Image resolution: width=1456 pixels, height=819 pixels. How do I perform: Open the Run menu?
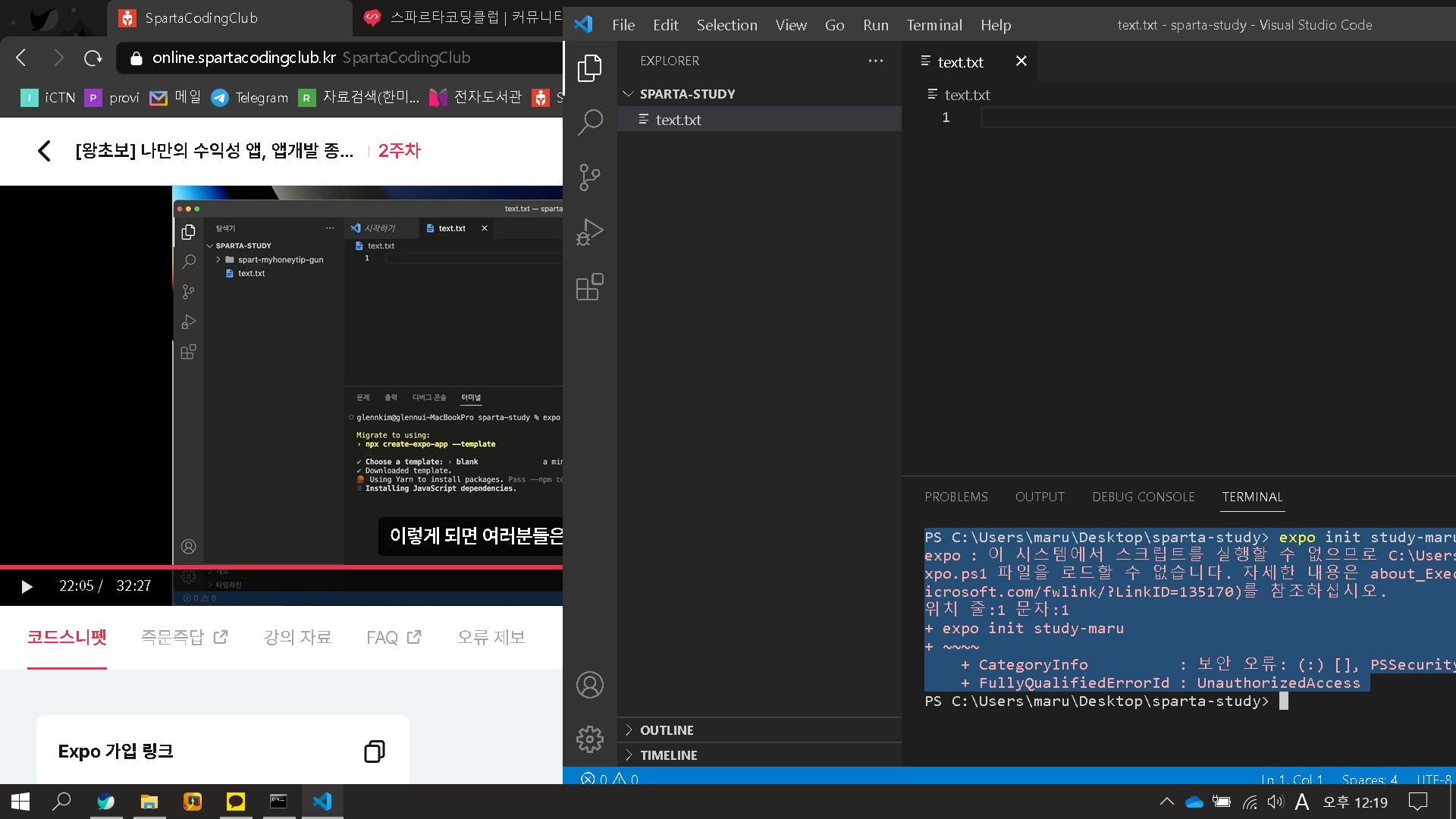click(x=876, y=25)
